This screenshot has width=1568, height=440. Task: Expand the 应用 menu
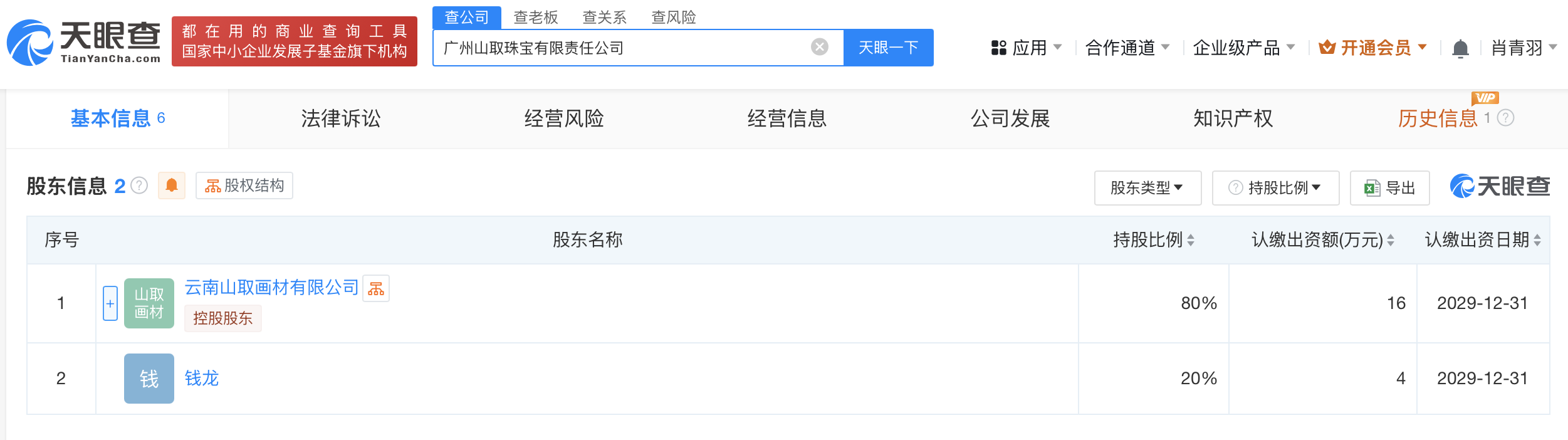tap(1026, 48)
